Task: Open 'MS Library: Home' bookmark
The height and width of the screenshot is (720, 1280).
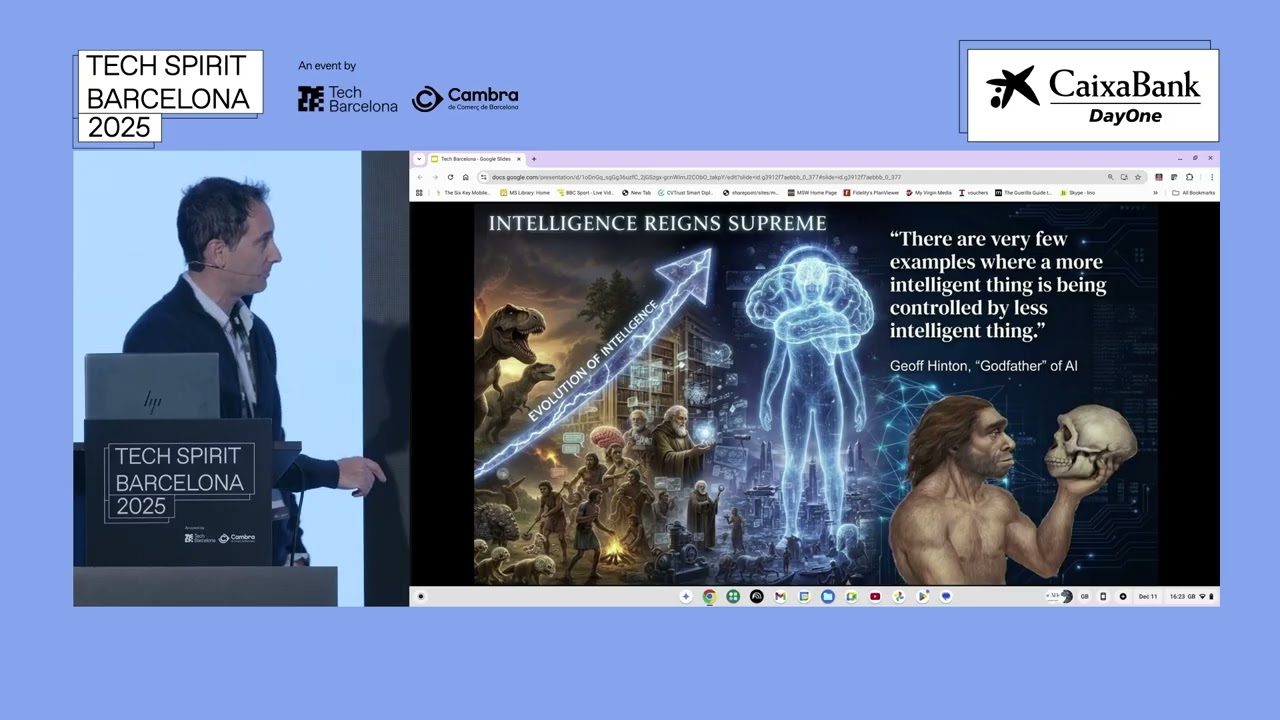Action: pyautogui.click(x=525, y=192)
